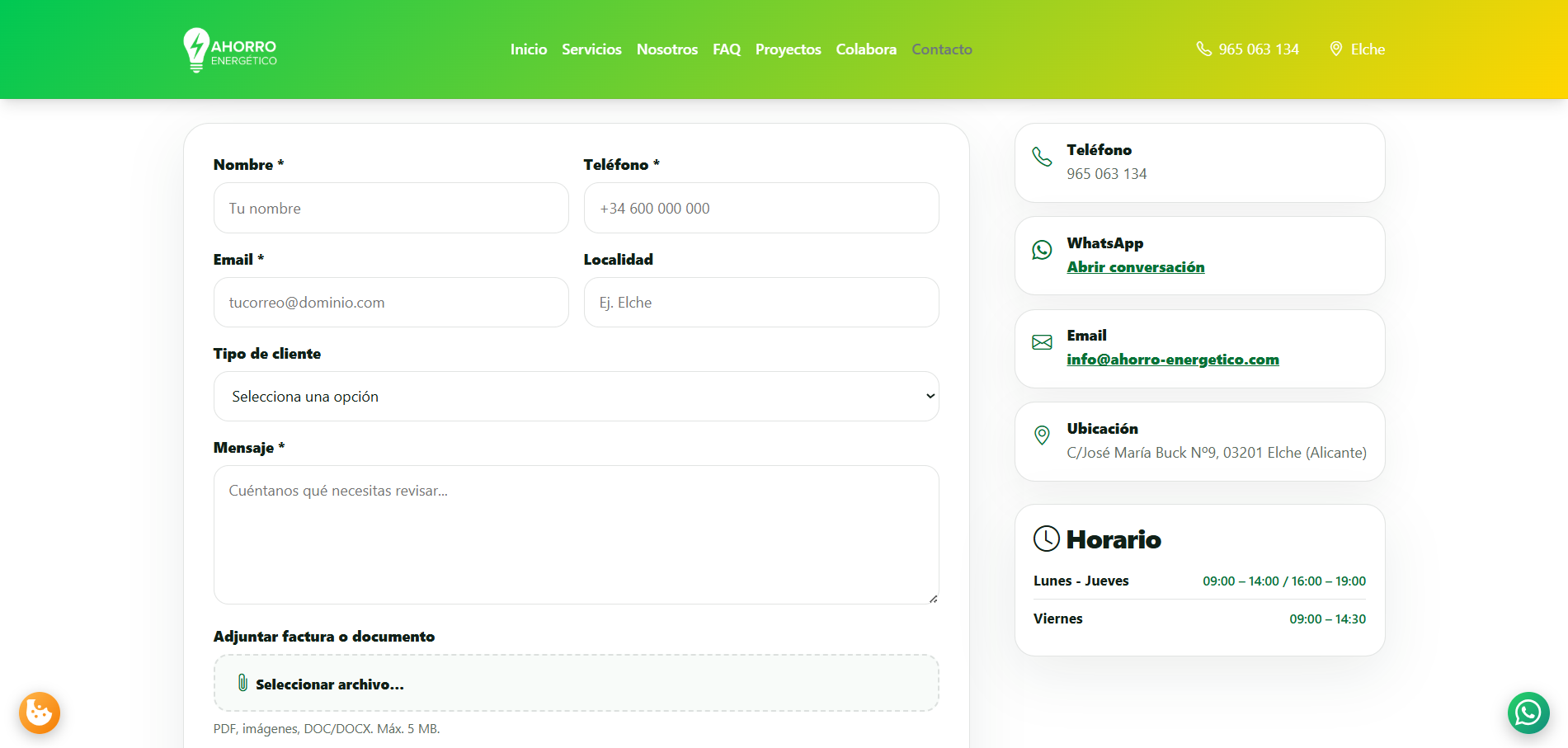Screen dimensions: 1568x748
Task: Click the PDF, imágenes, DOC/DOCX hint text
Action: [327, 729]
